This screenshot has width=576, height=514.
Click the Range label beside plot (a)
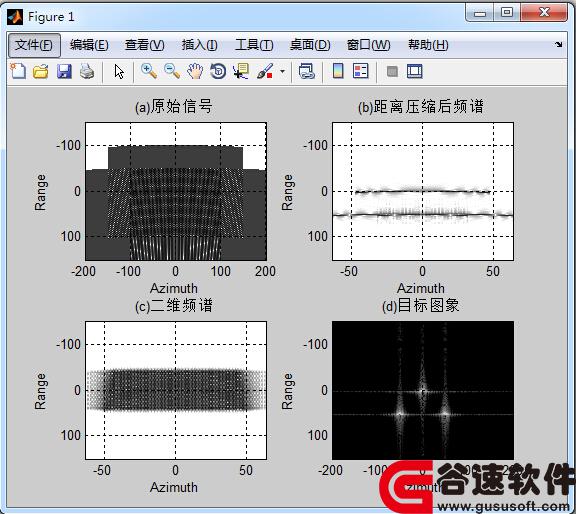tap(40, 192)
